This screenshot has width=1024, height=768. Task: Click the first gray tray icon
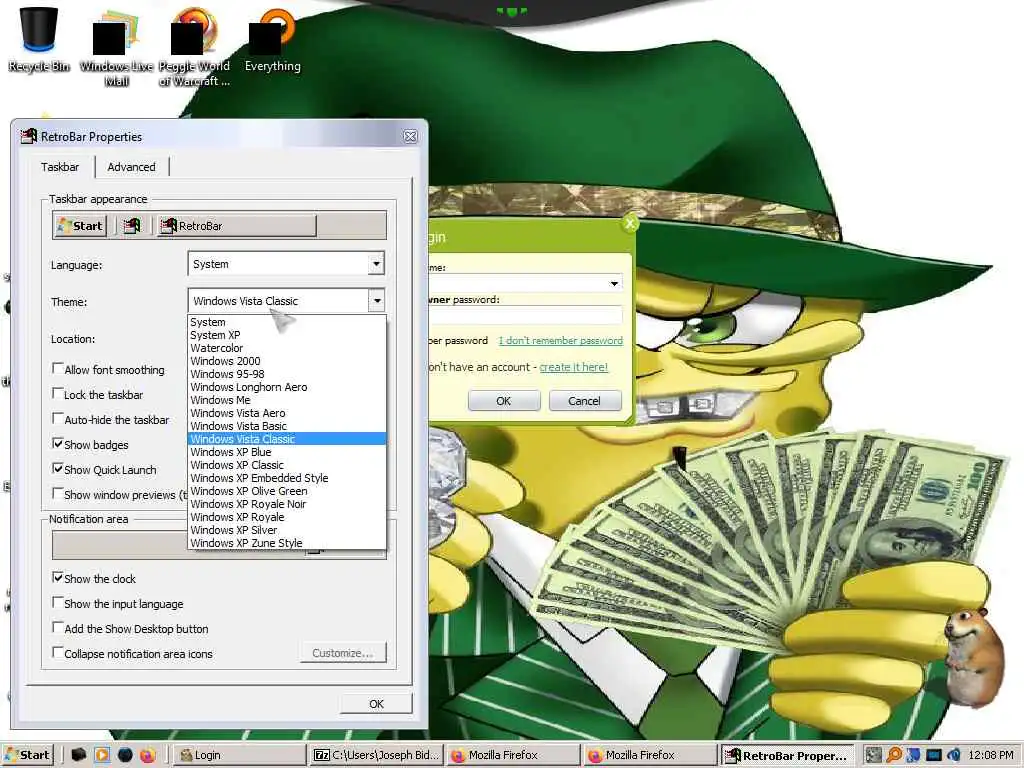pyautogui.click(x=874, y=755)
